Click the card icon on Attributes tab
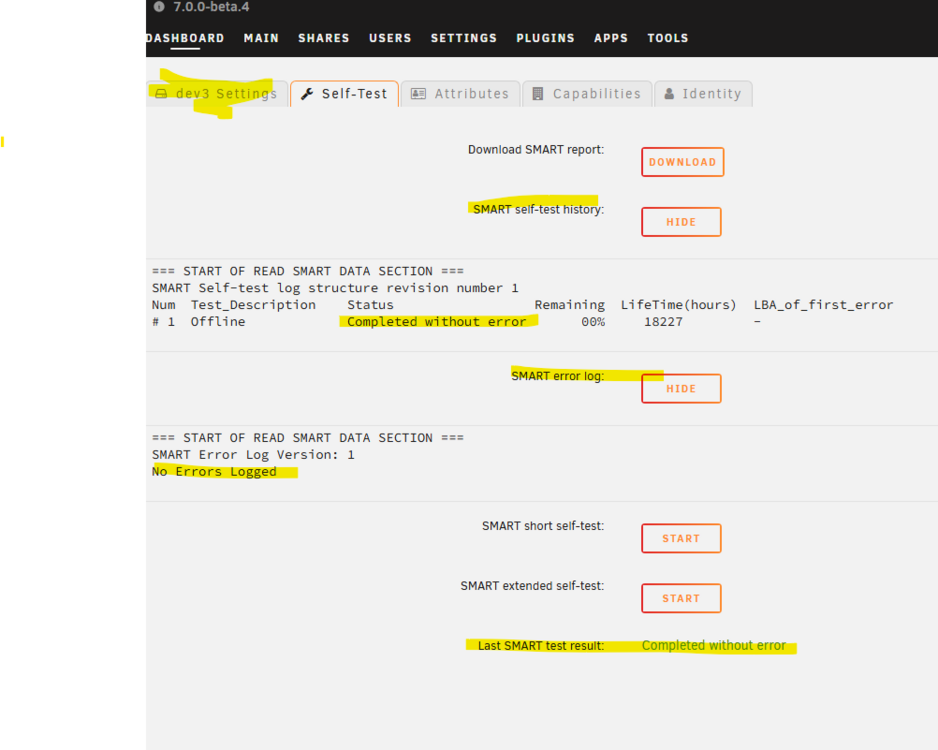938x750 pixels. (x=418, y=94)
